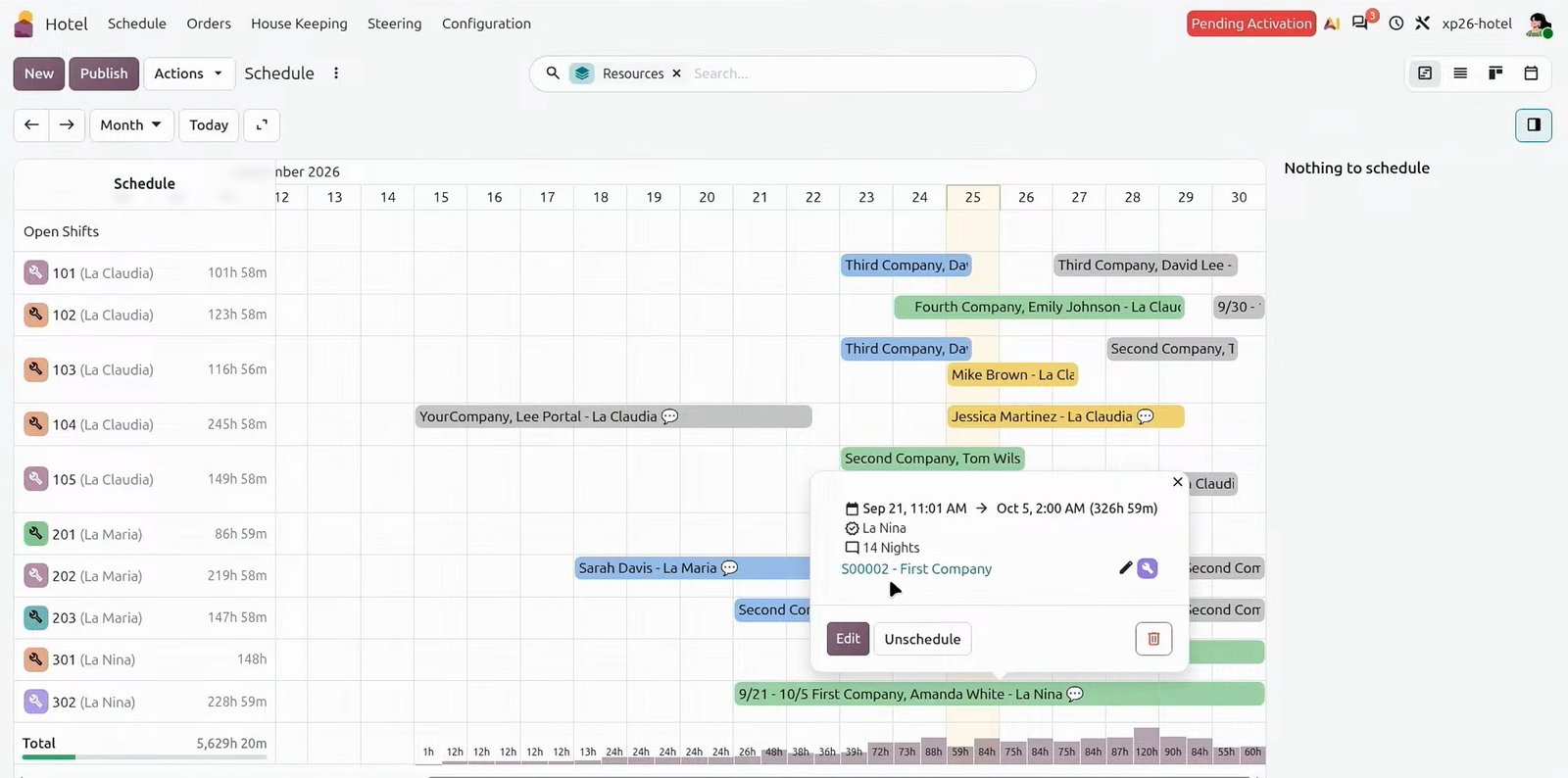Expand rows with the expand icon
Viewport: 1568px width, 778px height.
(x=262, y=125)
